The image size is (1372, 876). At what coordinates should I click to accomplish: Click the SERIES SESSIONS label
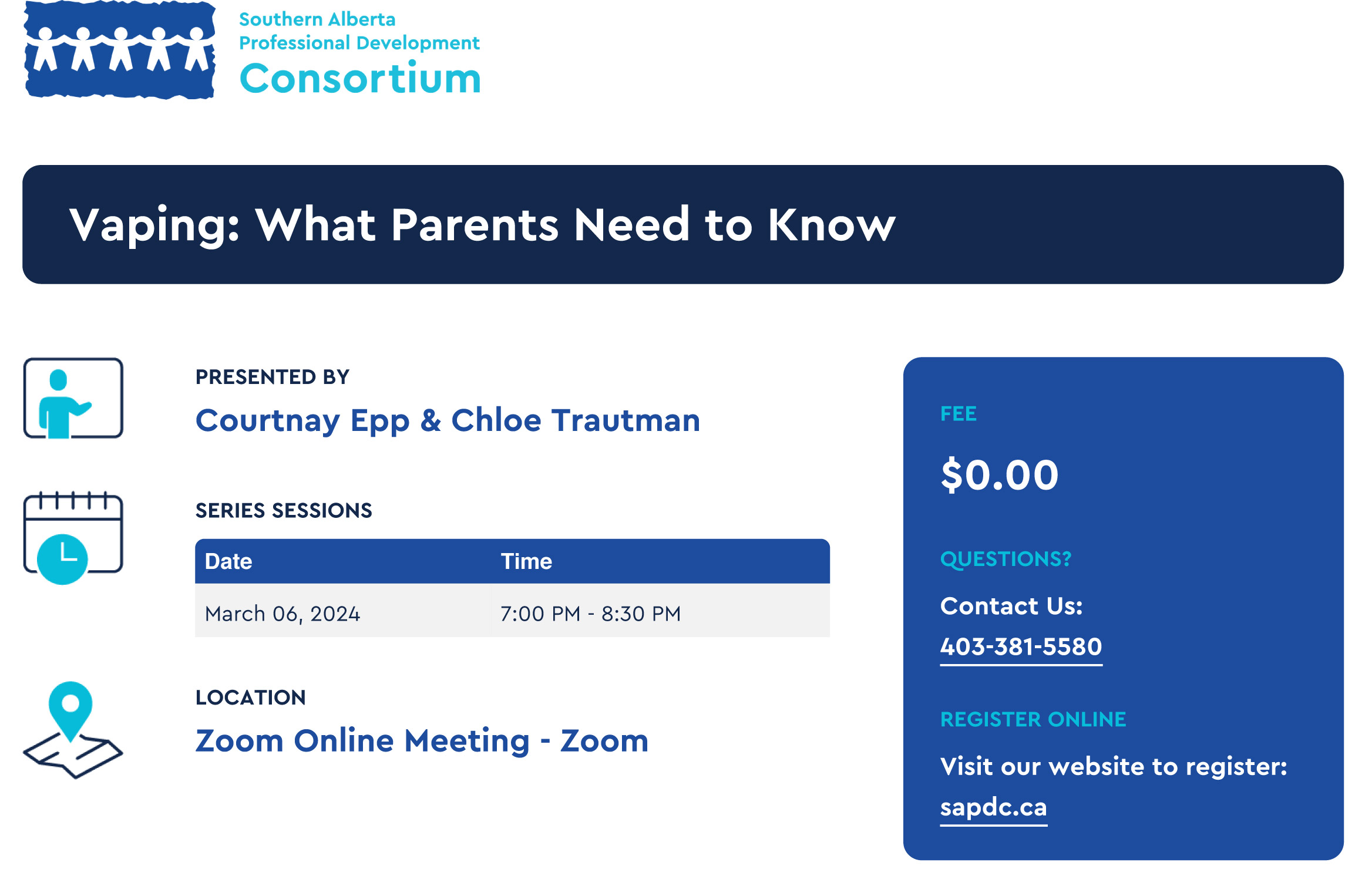pos(284,511)
